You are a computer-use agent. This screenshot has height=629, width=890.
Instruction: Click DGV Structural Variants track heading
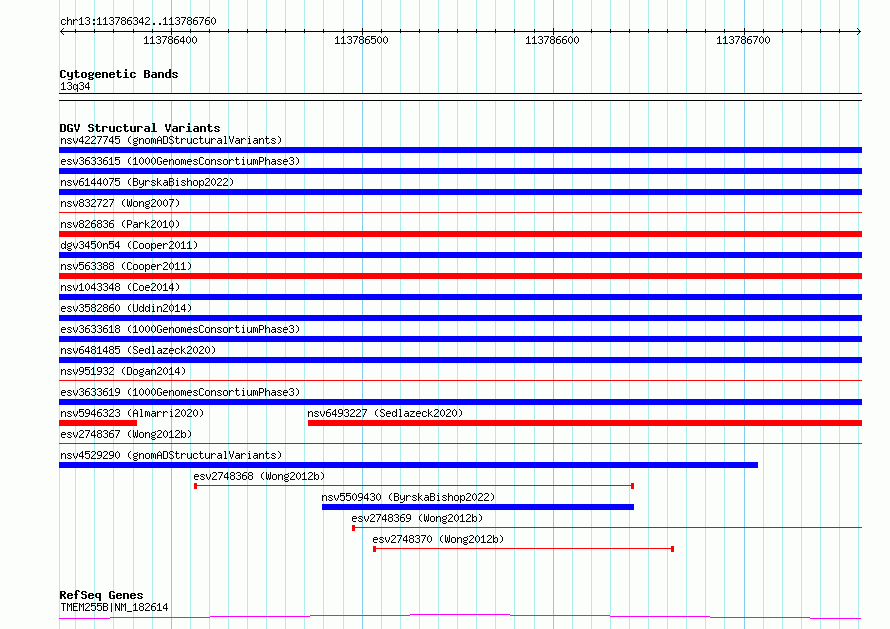pos(140,128)
